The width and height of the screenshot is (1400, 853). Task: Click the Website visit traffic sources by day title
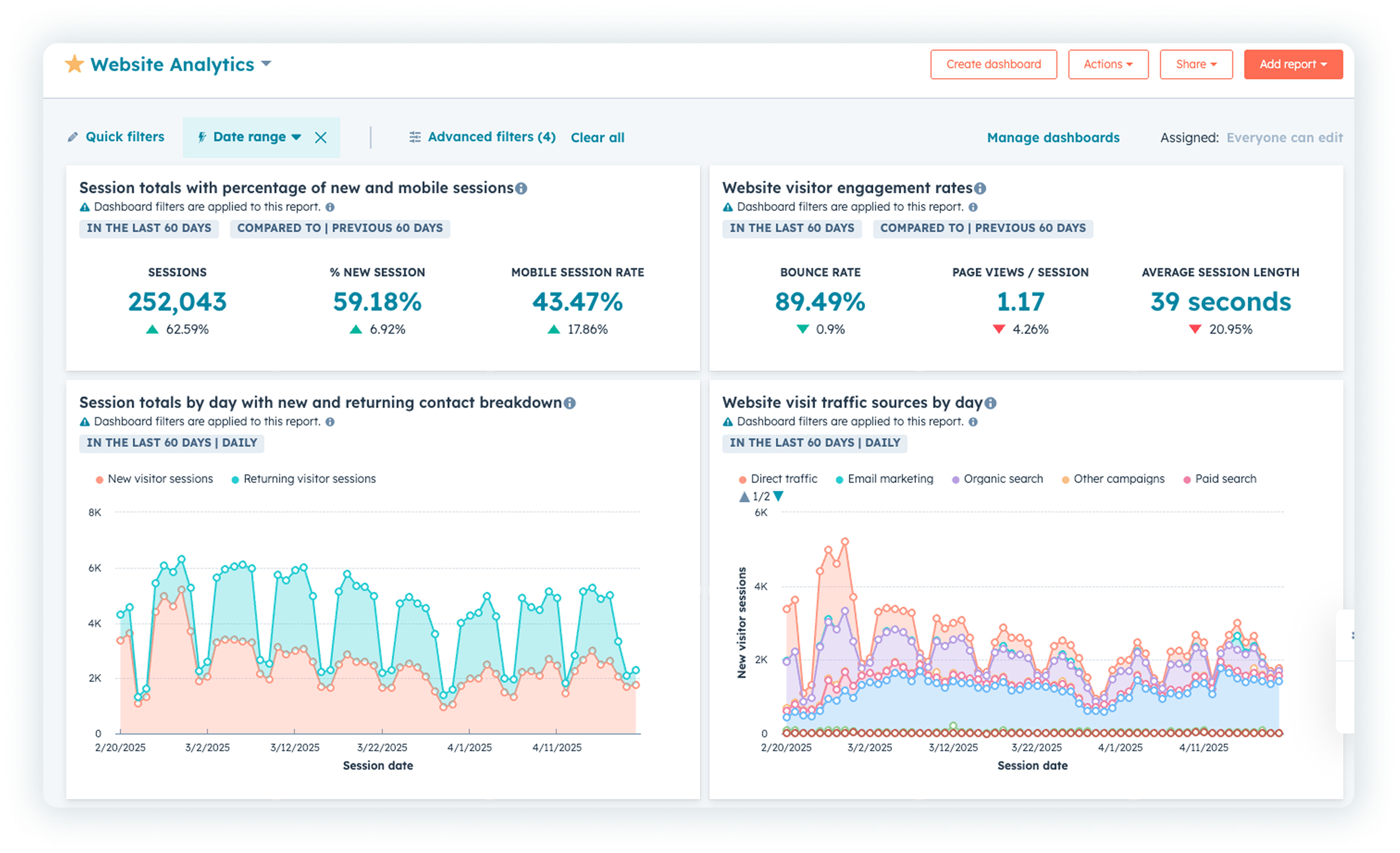852,403
